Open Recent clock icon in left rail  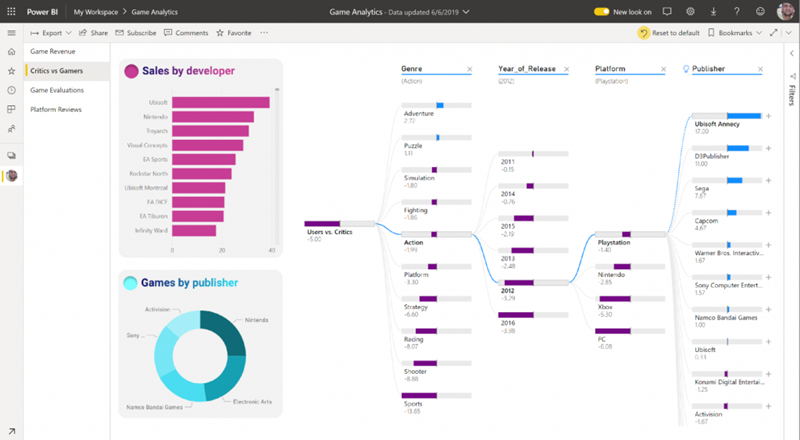(x=11, y=90)
